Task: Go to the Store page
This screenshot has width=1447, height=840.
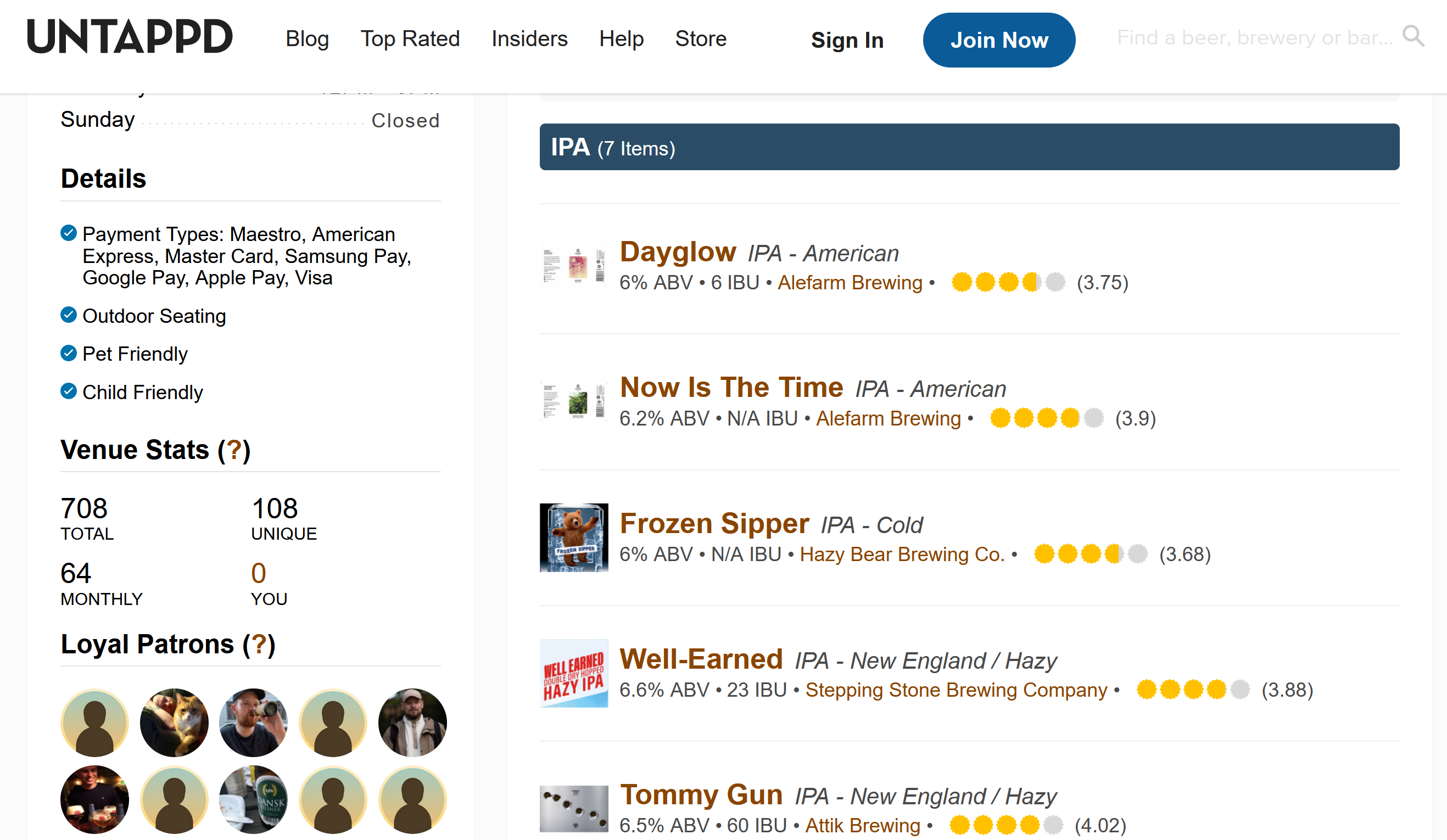Action: [701, 38]
